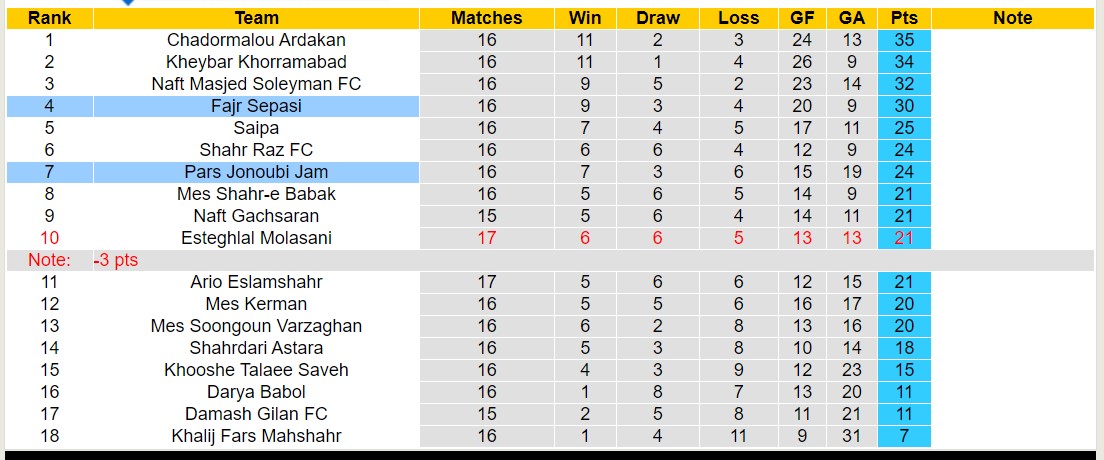Click the Esteghlal Molasani team in red

point(256,238)
